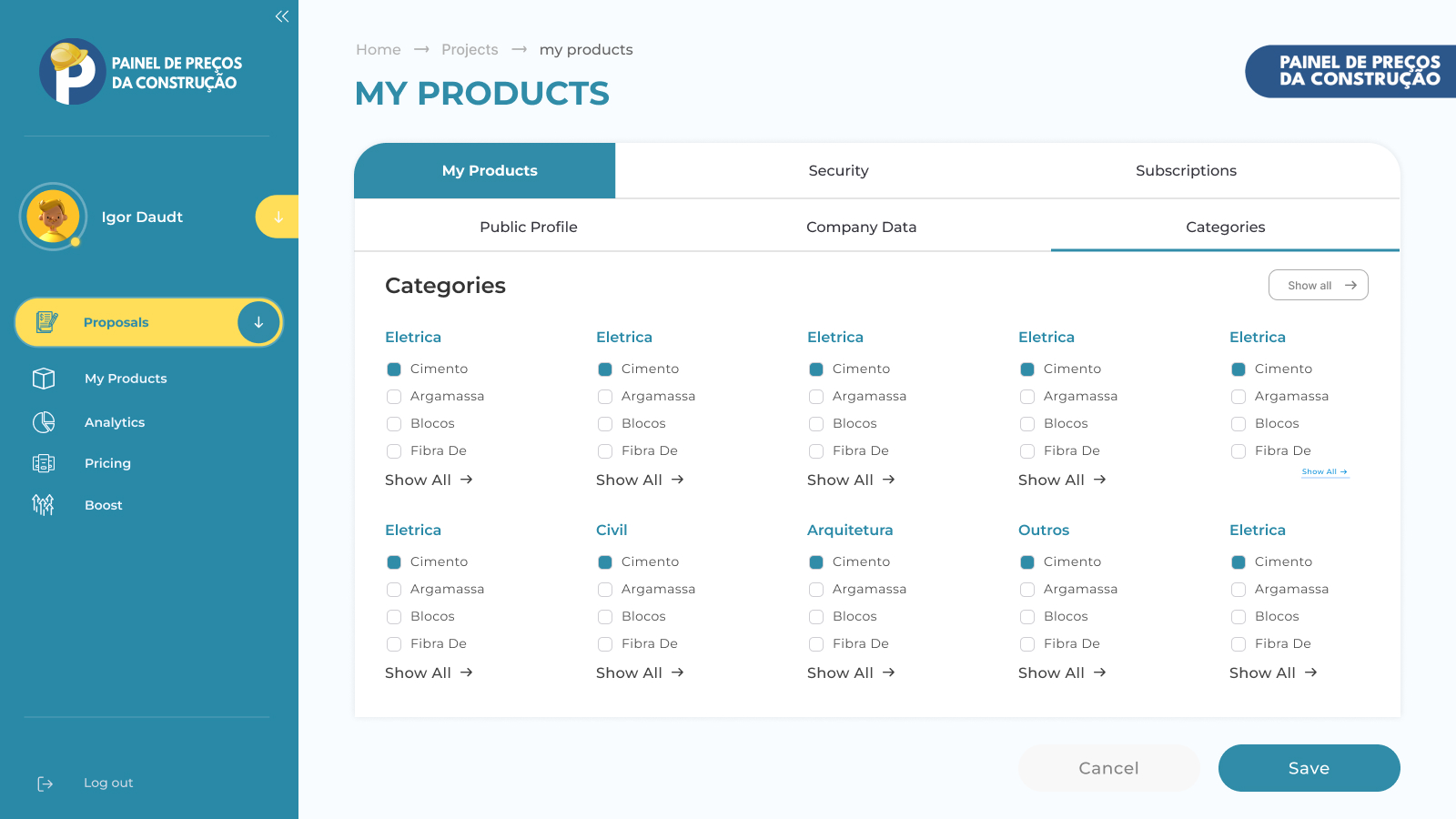
Task: Click the Boost icon in sidebar
Action: [43, 504]
